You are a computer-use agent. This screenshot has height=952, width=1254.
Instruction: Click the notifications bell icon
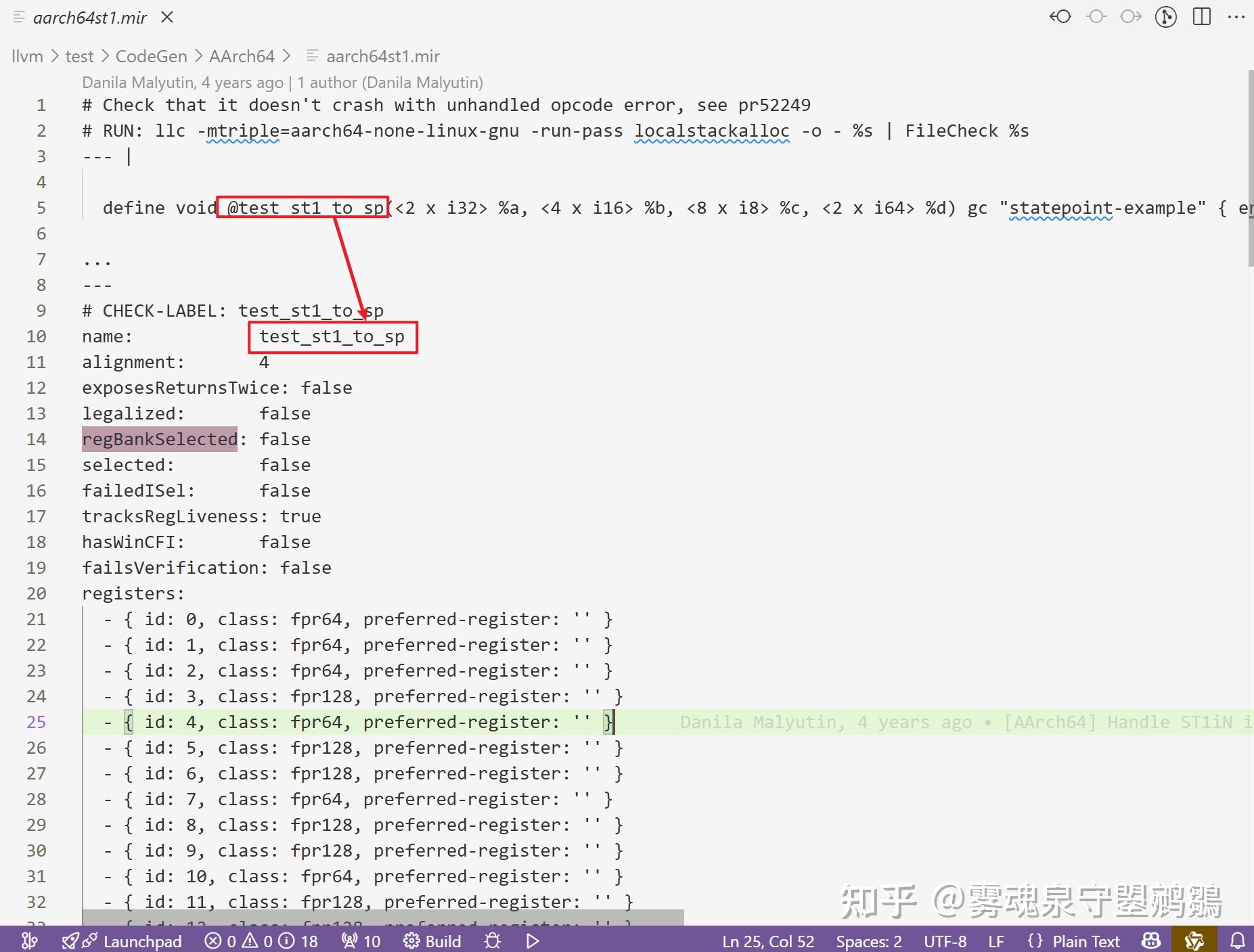(1237, 940)
